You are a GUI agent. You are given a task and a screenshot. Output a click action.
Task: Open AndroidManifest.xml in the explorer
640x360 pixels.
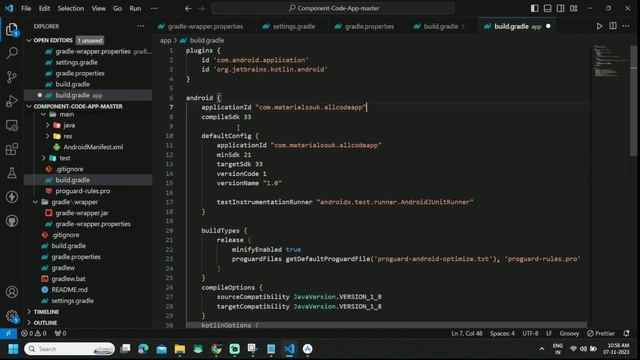pos(93,147)
